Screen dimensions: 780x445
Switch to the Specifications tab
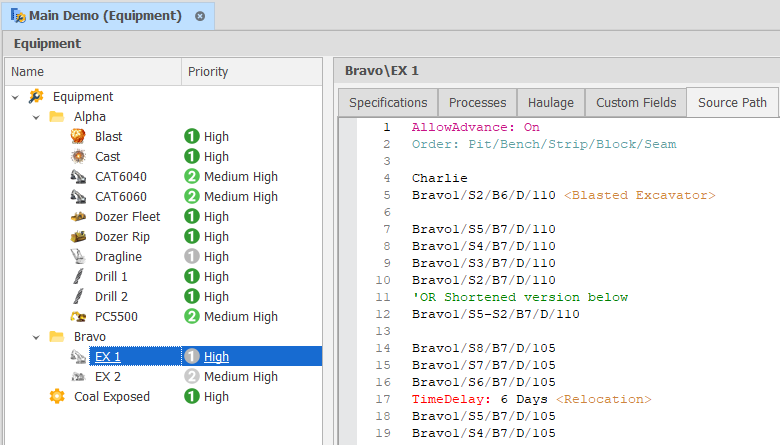click(388, 103)
